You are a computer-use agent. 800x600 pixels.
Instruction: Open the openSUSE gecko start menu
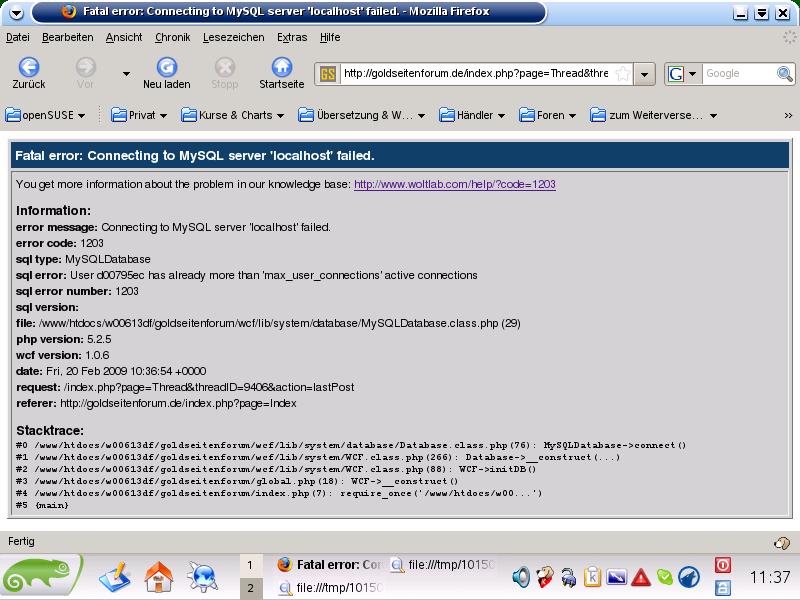tap(40, 576)
